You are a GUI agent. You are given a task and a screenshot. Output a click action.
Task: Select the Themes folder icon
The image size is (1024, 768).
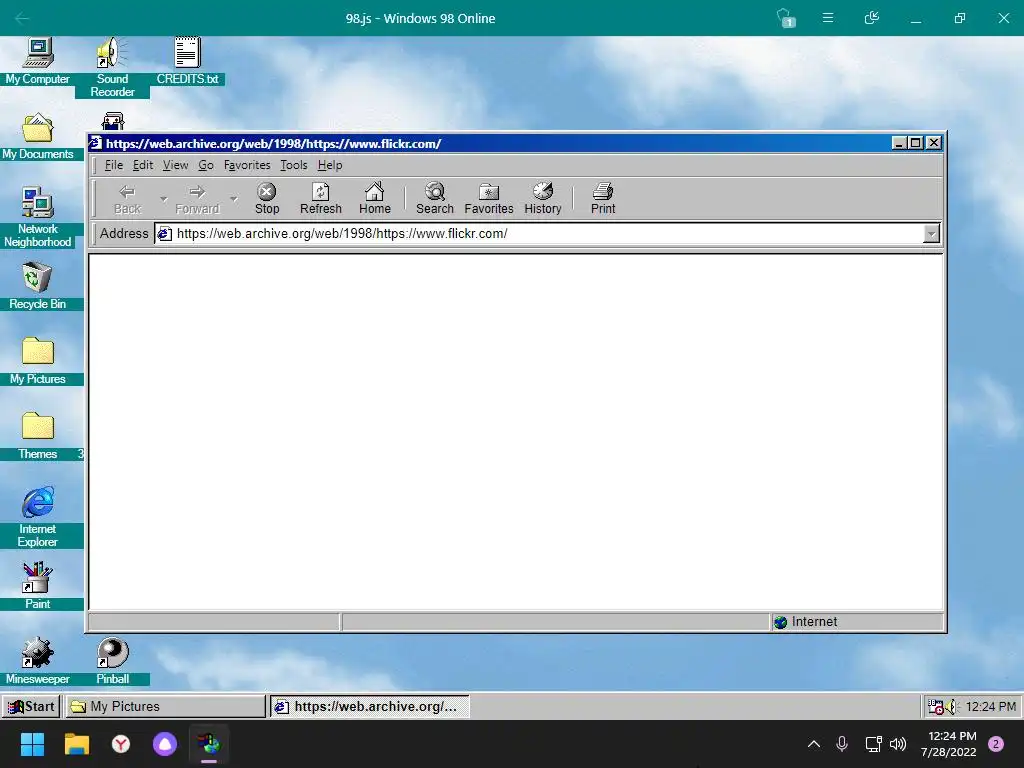click(x=38, y=436)
